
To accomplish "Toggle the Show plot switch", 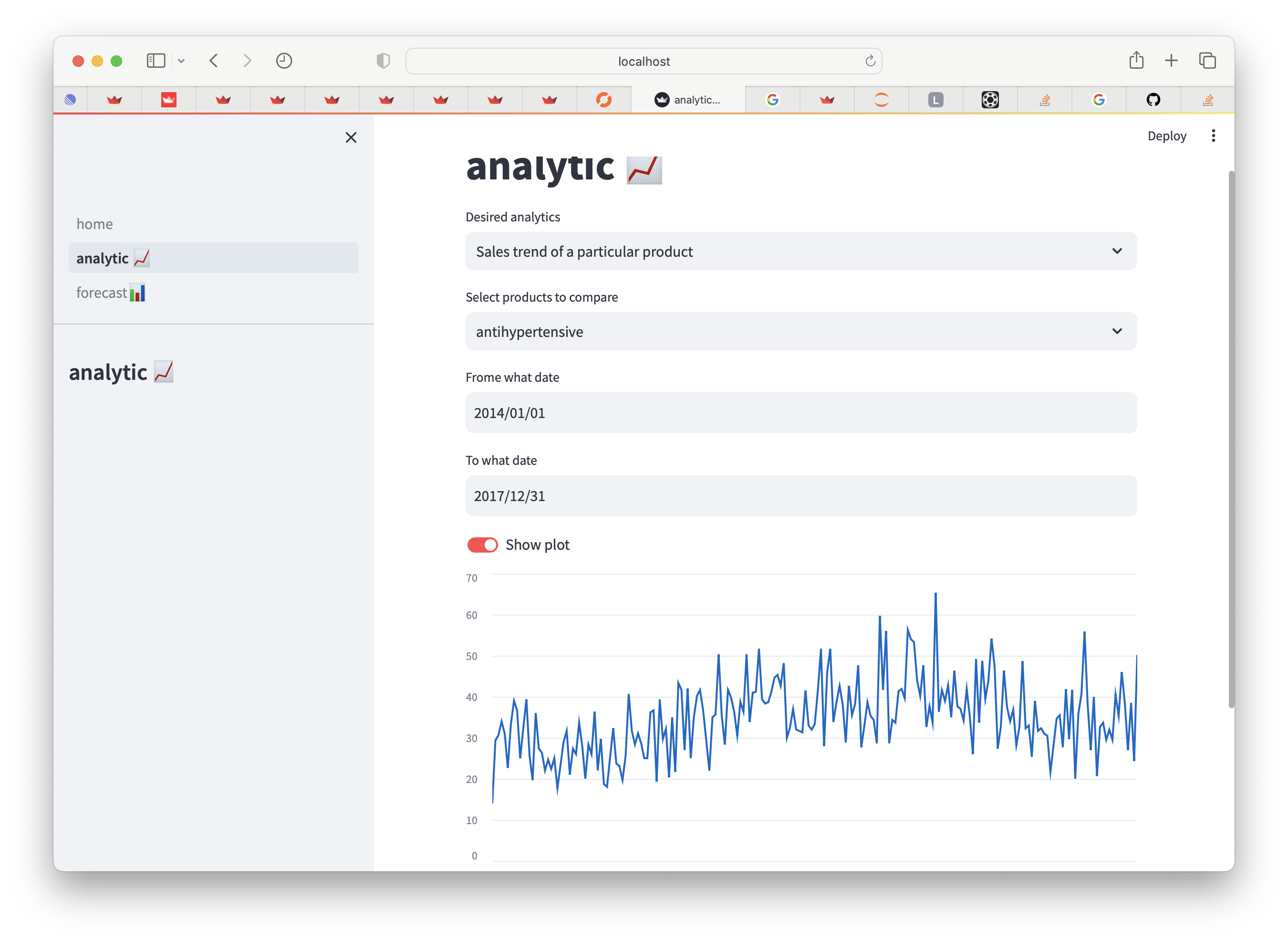I will coord(482,544).
